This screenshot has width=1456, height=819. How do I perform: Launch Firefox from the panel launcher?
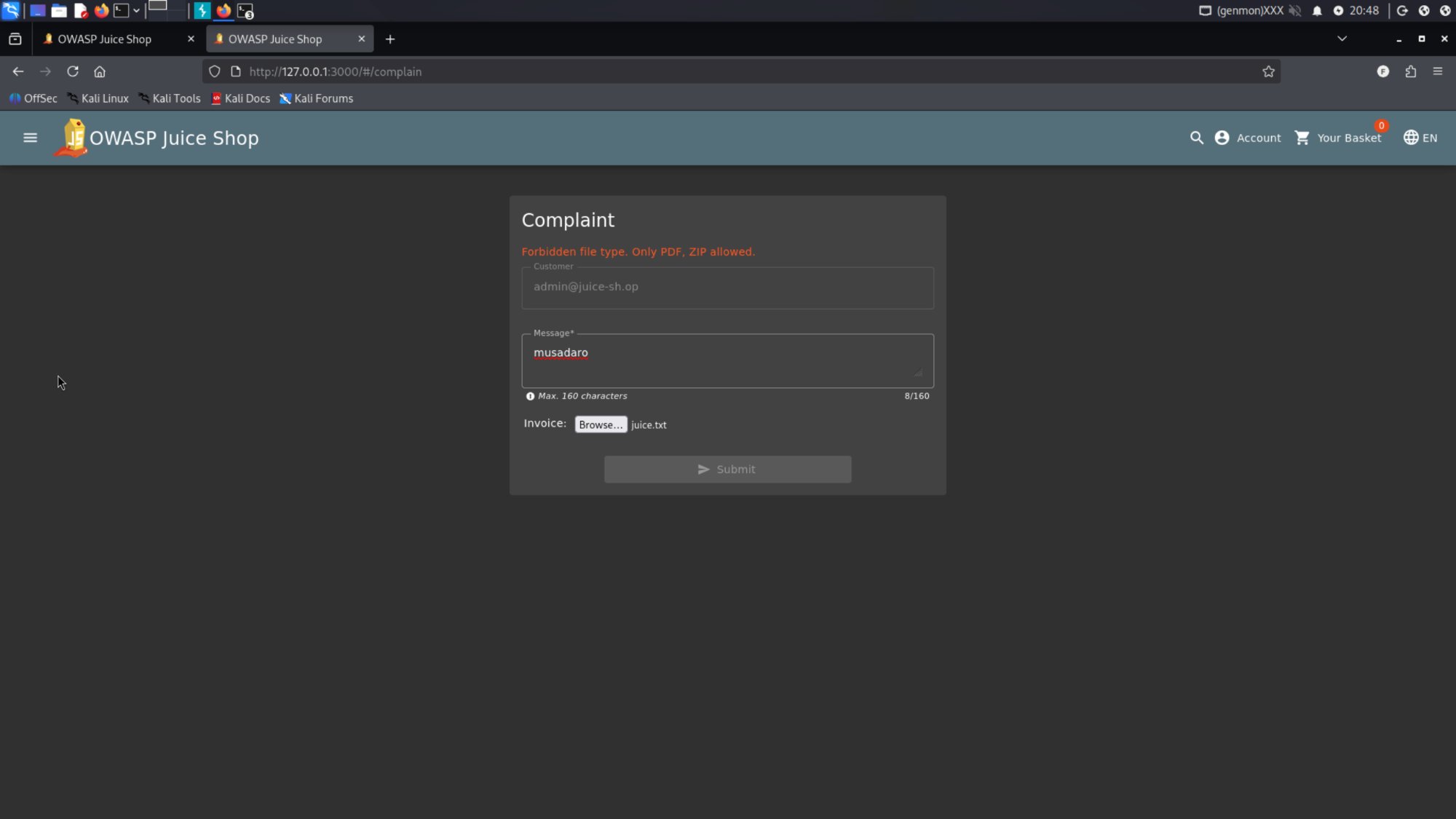pyautogui.click(x=101, y=11)
